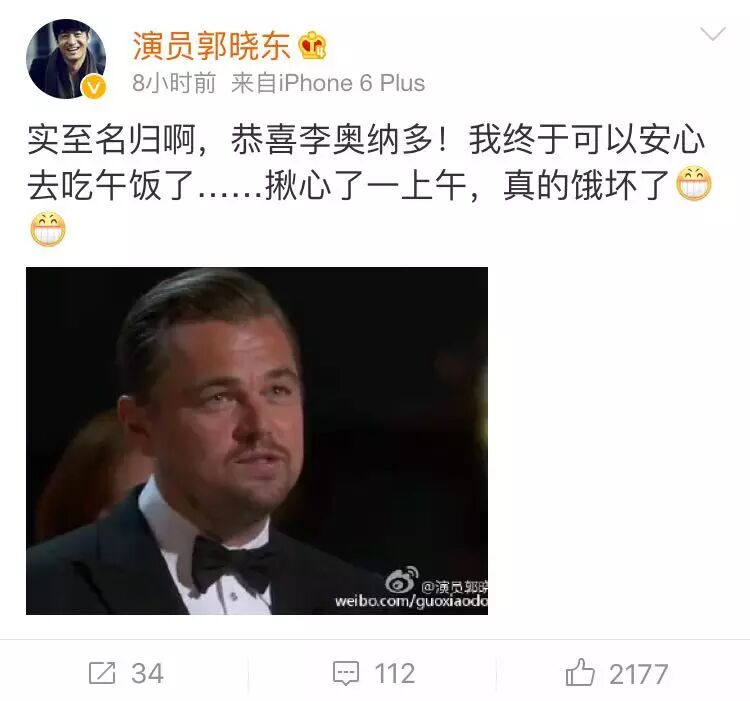This screenshot has height=701, width=750.
Task: Click the repost share icon
Action: (x=102, y=673)
